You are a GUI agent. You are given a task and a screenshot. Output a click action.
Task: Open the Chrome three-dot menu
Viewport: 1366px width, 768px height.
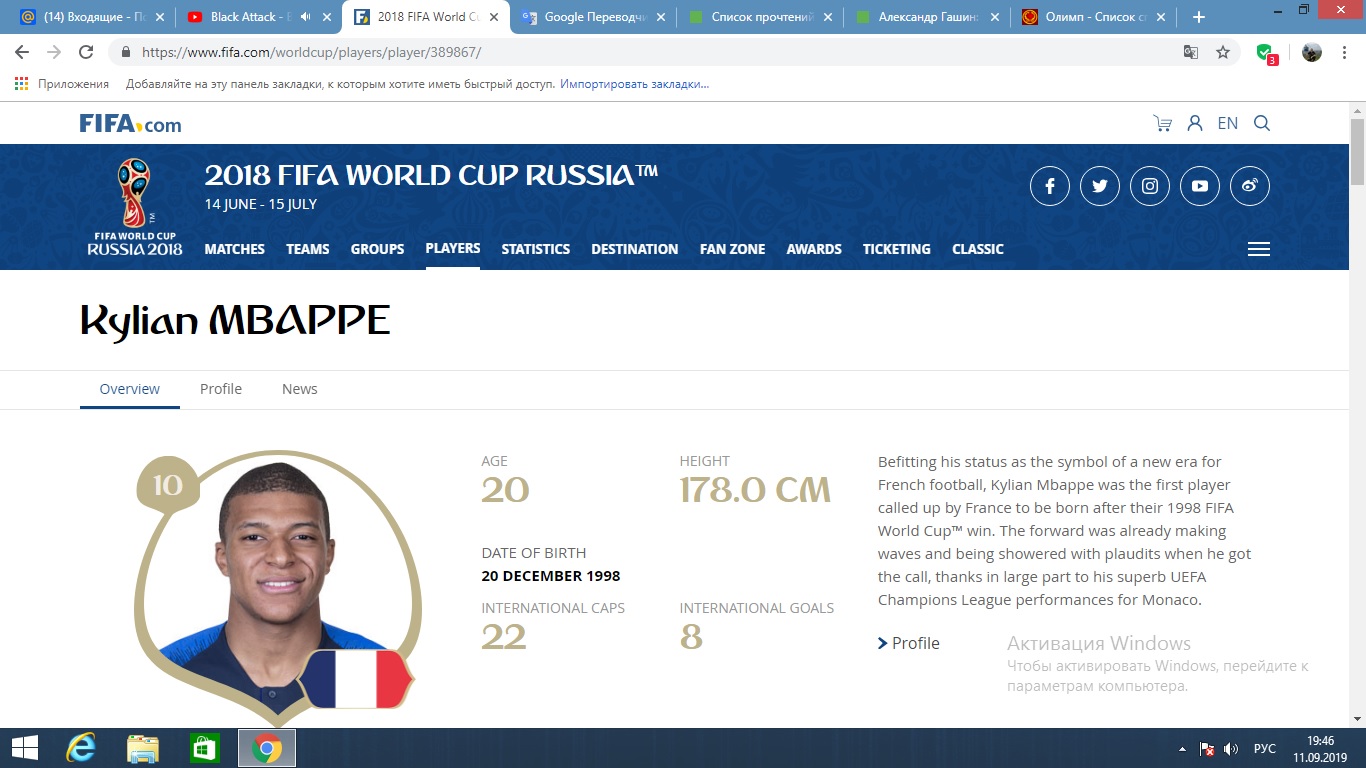[1345, 52]
